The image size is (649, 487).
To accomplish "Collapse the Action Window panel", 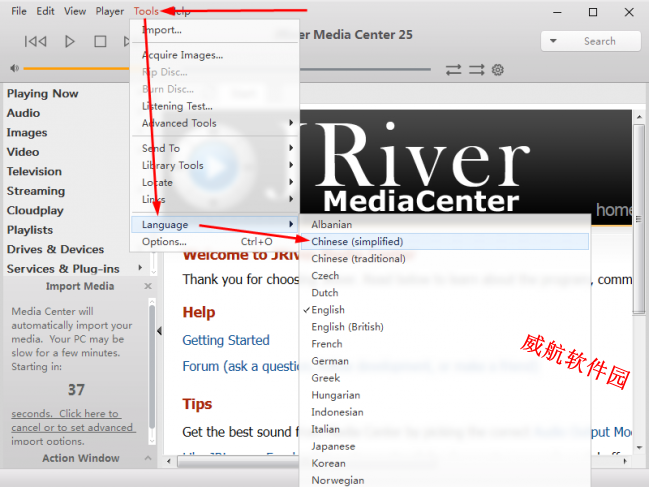I will coord(148,459).
